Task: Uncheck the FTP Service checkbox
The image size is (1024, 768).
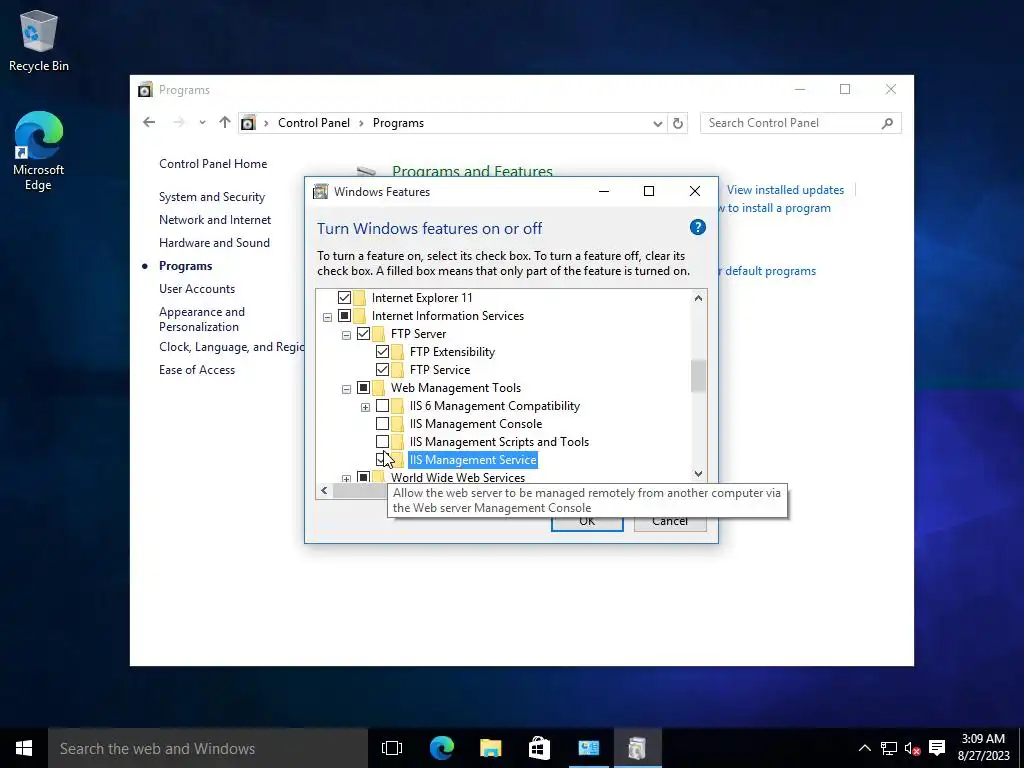Action: (x=383, y=370)
